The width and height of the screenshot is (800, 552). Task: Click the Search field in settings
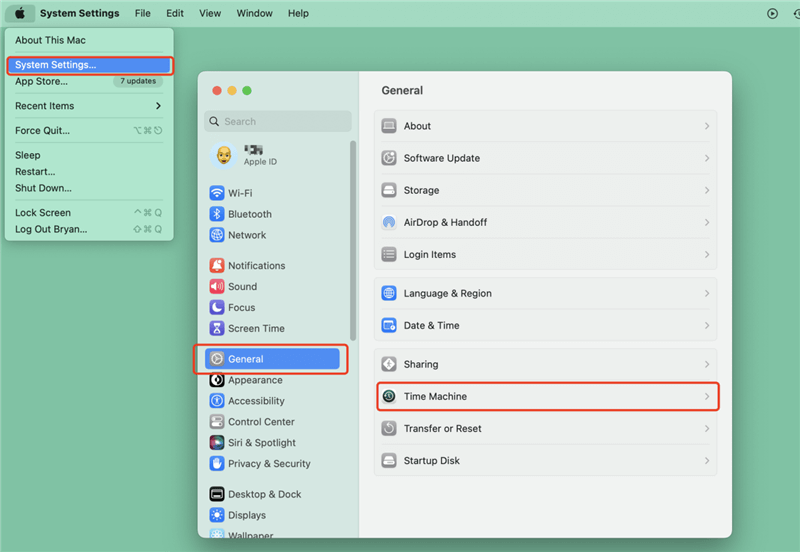(x=278, y=121)
